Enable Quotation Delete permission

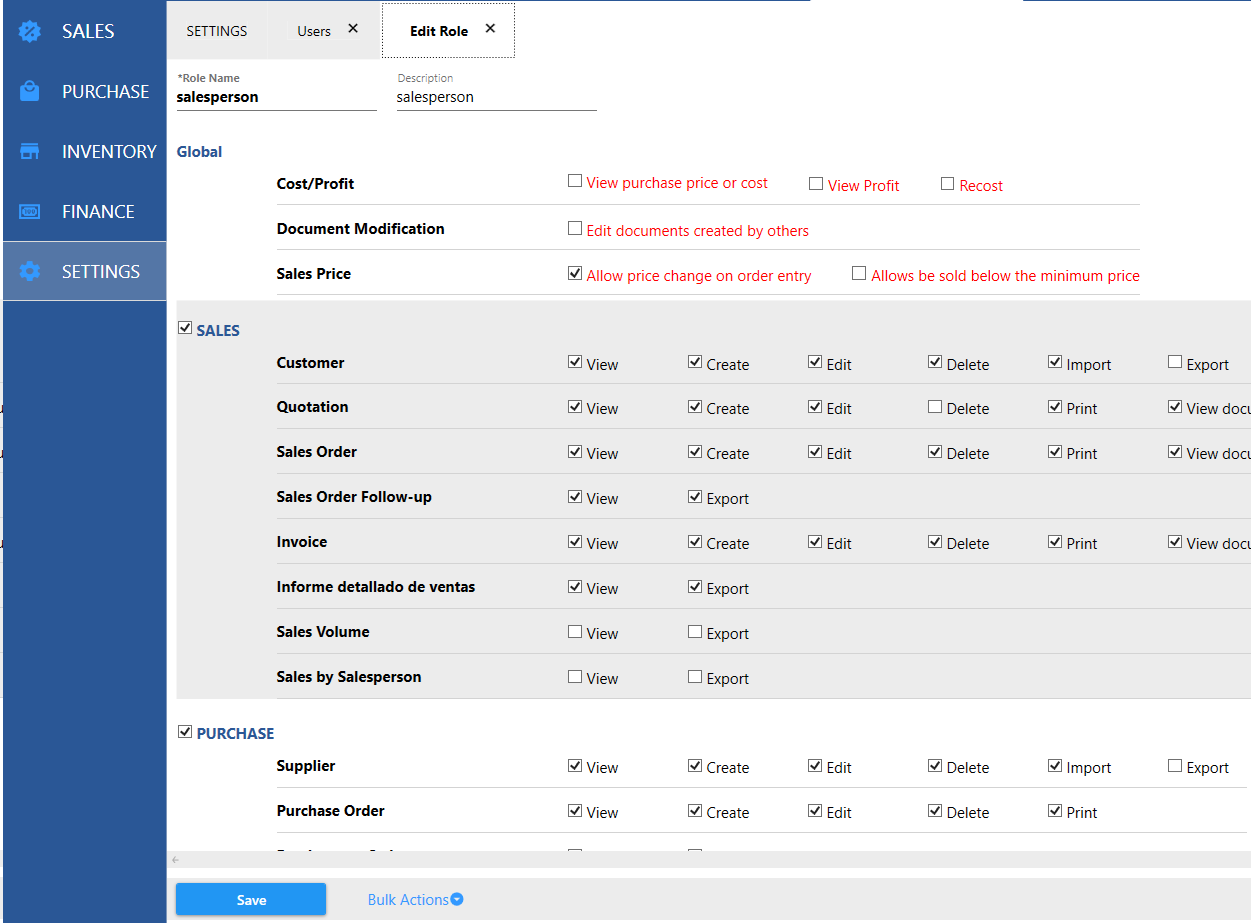click(x=935, y=406)
